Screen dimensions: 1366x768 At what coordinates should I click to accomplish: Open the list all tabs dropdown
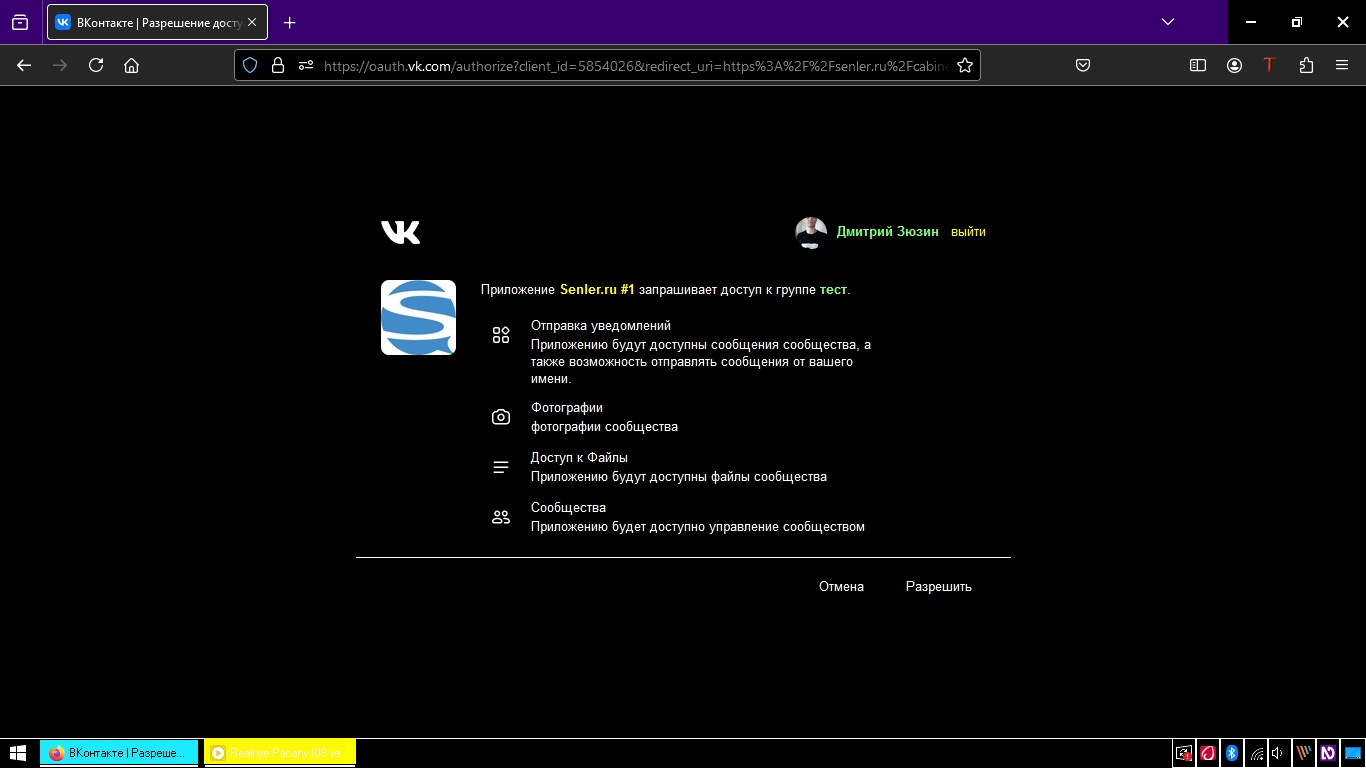[x=1167, y=22]
